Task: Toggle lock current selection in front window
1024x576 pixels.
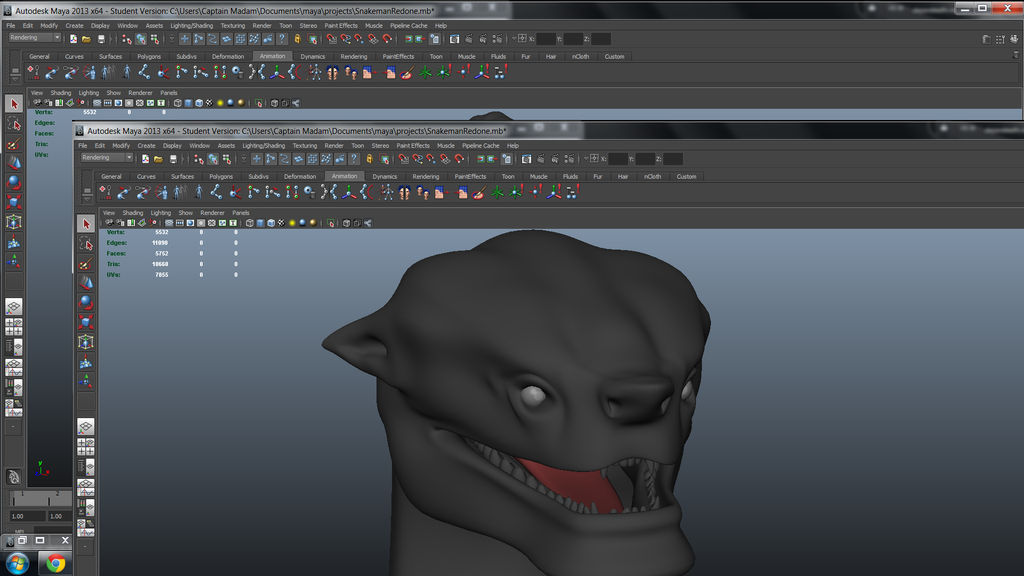Action: click(369, 159)
